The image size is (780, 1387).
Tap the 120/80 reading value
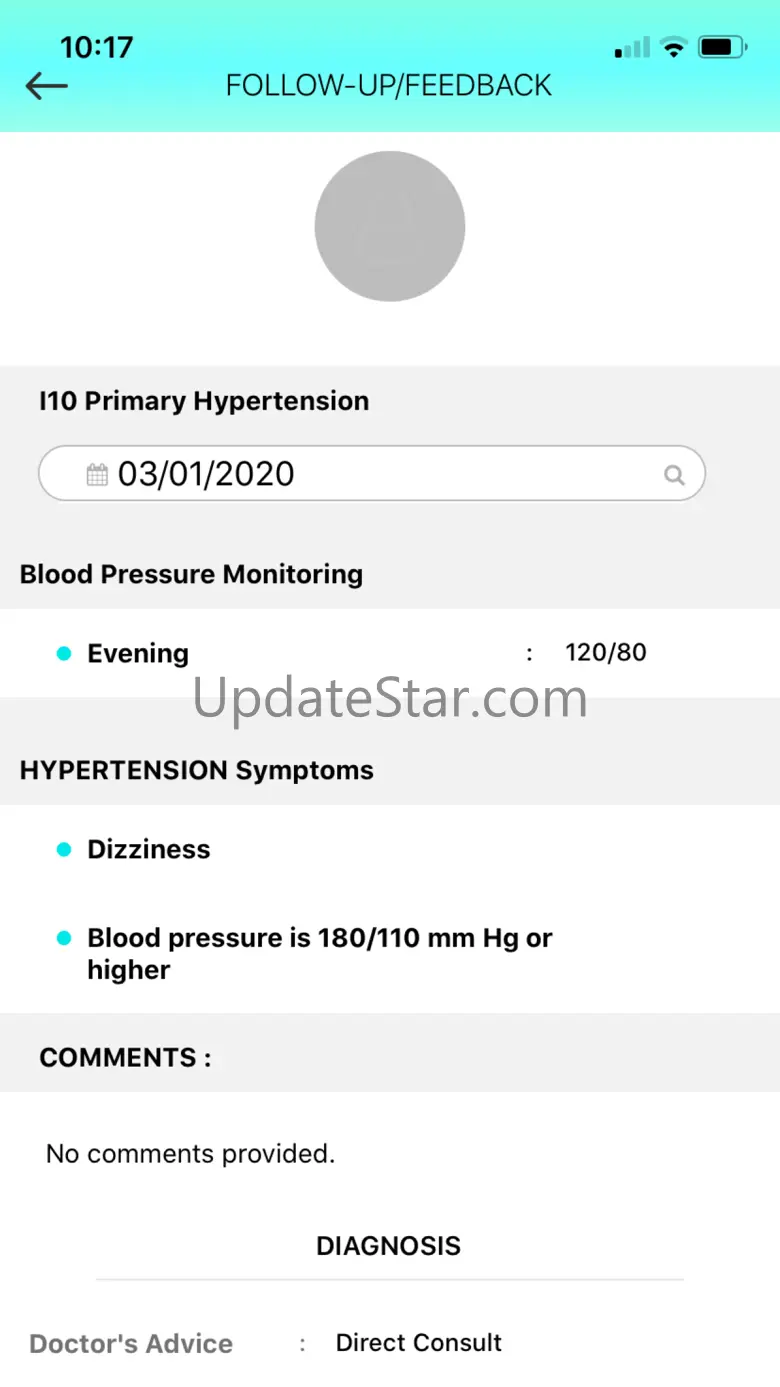click(606, 653)
